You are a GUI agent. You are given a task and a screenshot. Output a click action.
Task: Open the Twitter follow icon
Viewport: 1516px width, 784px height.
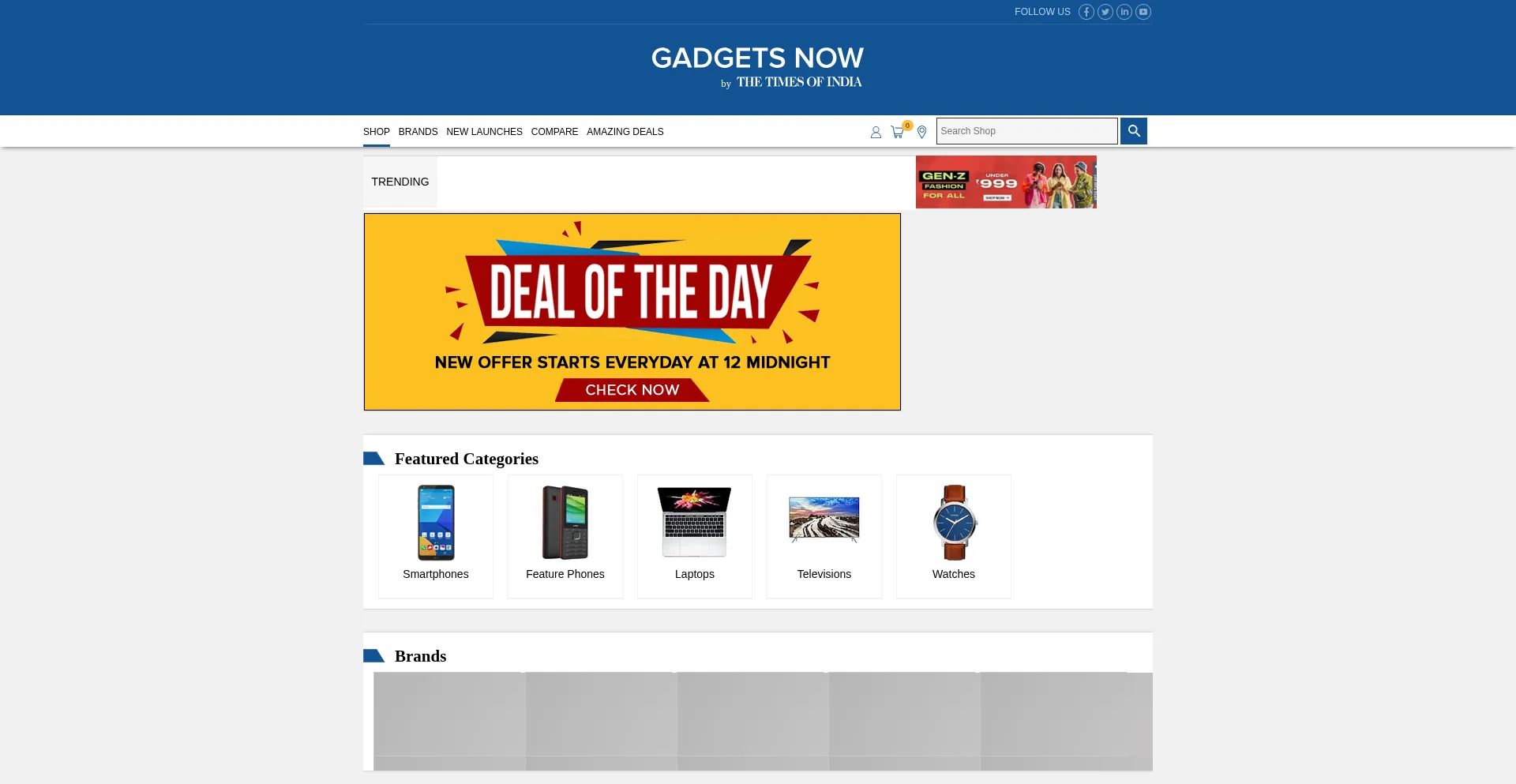click(x=1105, y=12)
